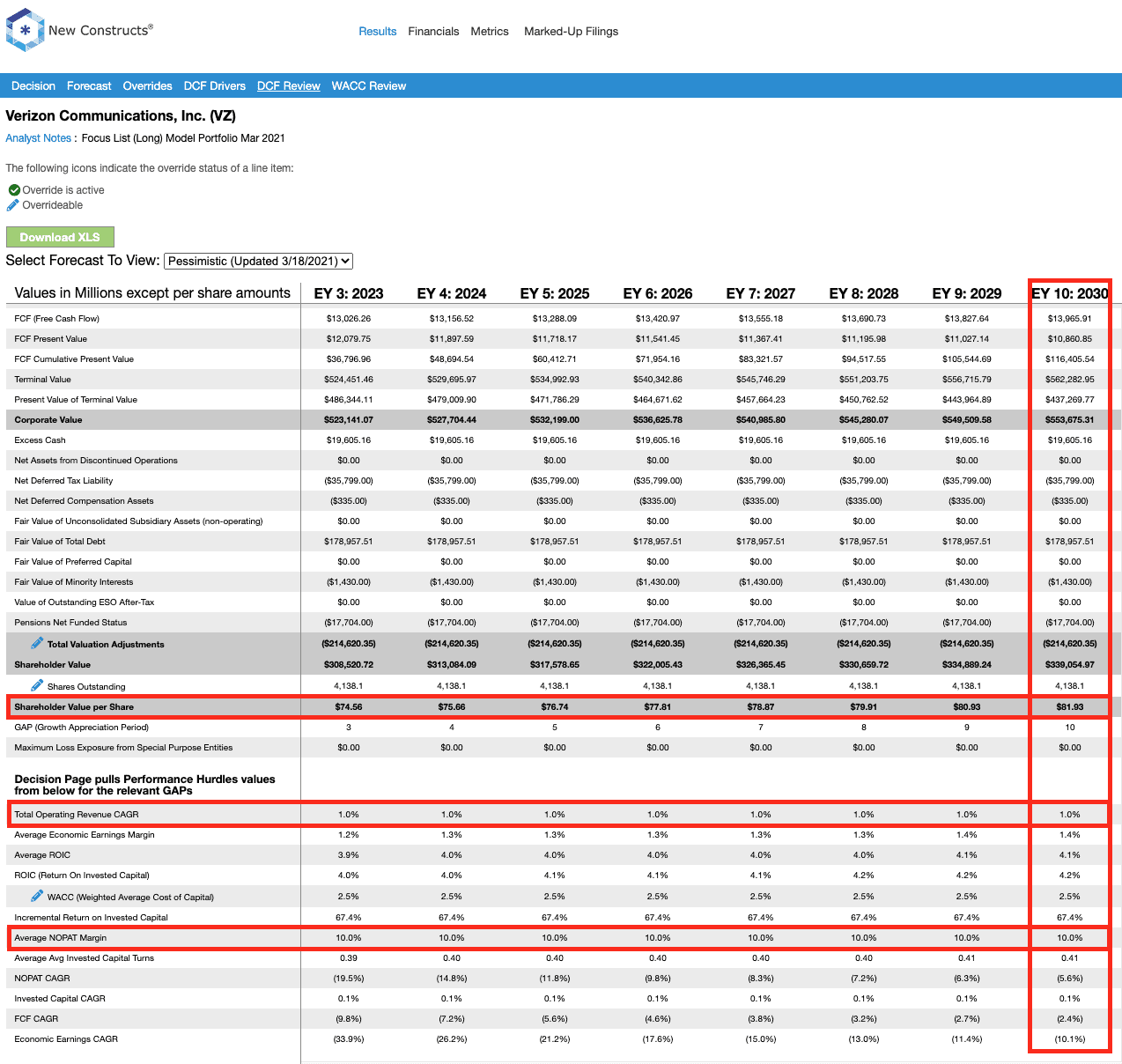The image size is (1122, 1064).
Task: Select the 'EY 9: 2029' column header
Action: point(967,293)
